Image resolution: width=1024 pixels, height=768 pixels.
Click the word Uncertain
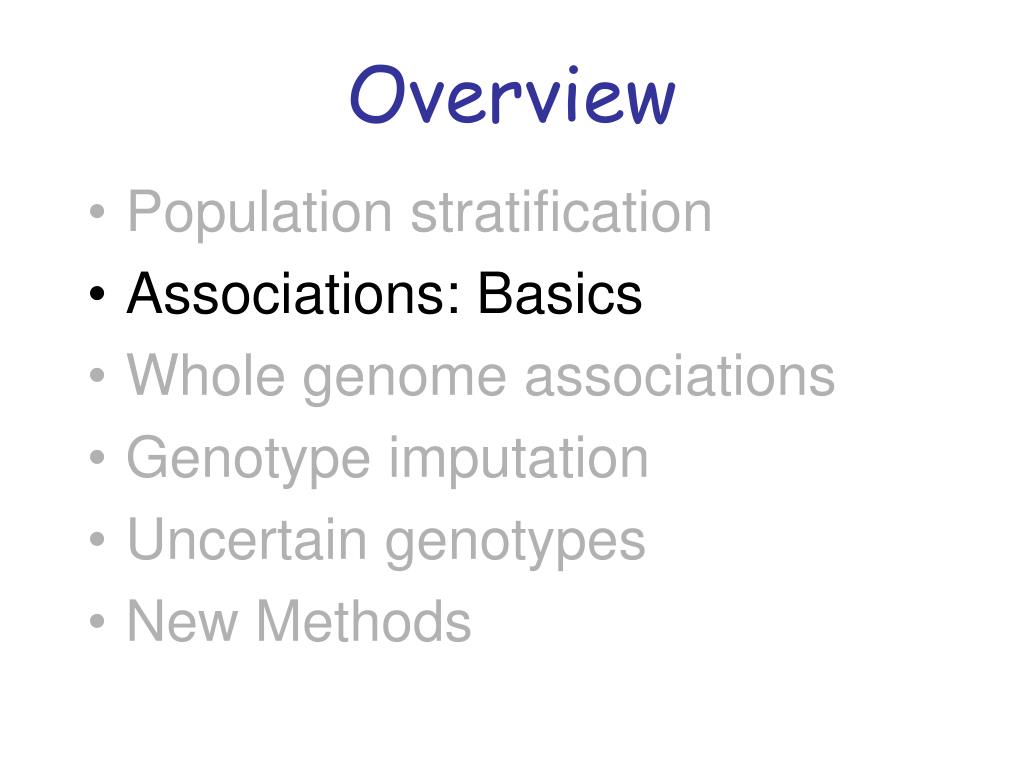click(x=248, y=539)
